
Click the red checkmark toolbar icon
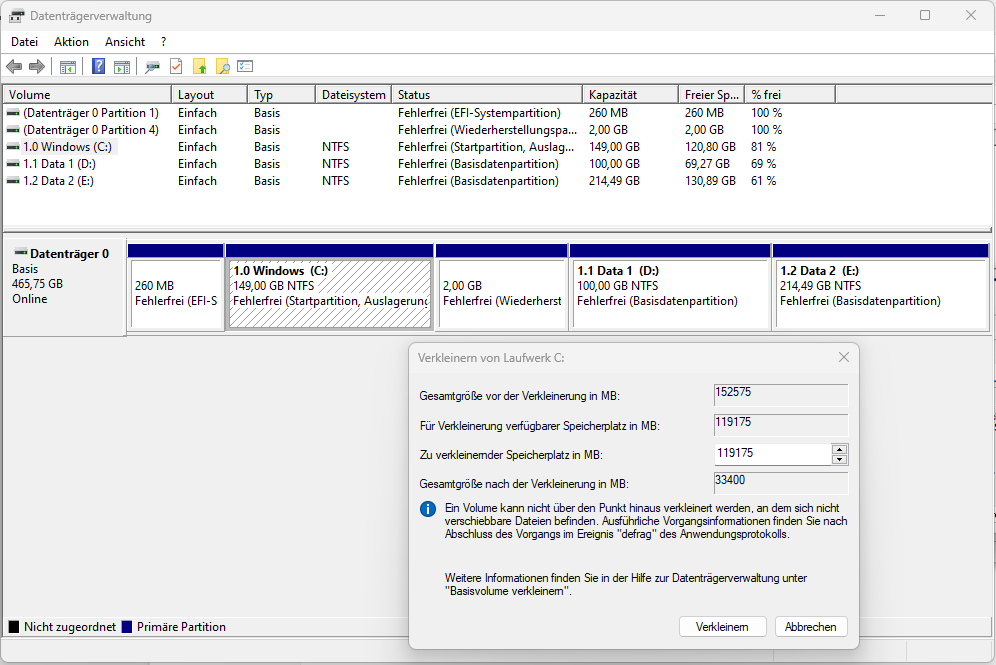pos(174,66)
